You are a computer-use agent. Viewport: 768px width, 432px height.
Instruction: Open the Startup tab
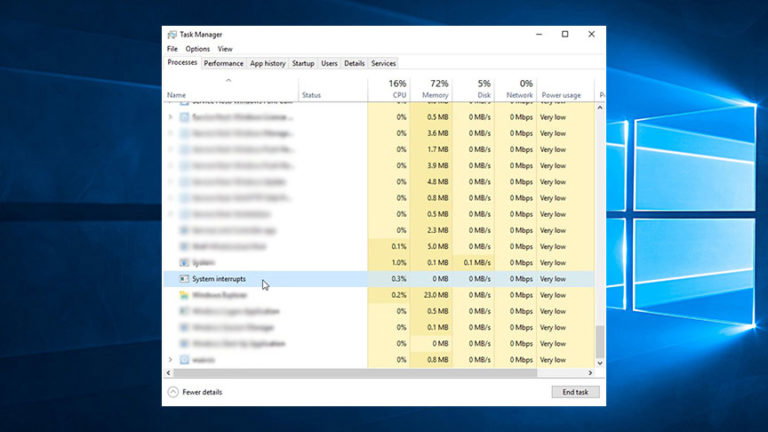303,63
